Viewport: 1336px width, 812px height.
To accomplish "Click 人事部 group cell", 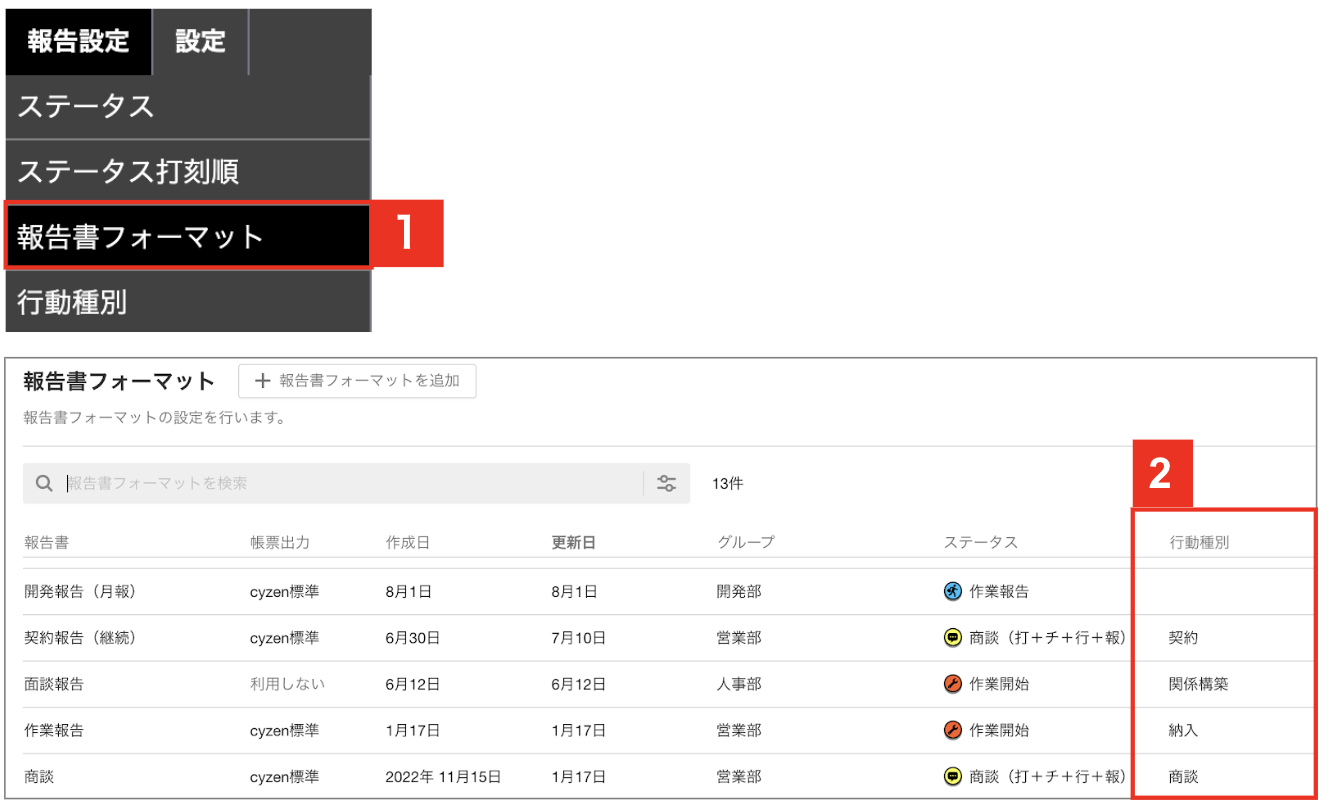I will 739,684.
